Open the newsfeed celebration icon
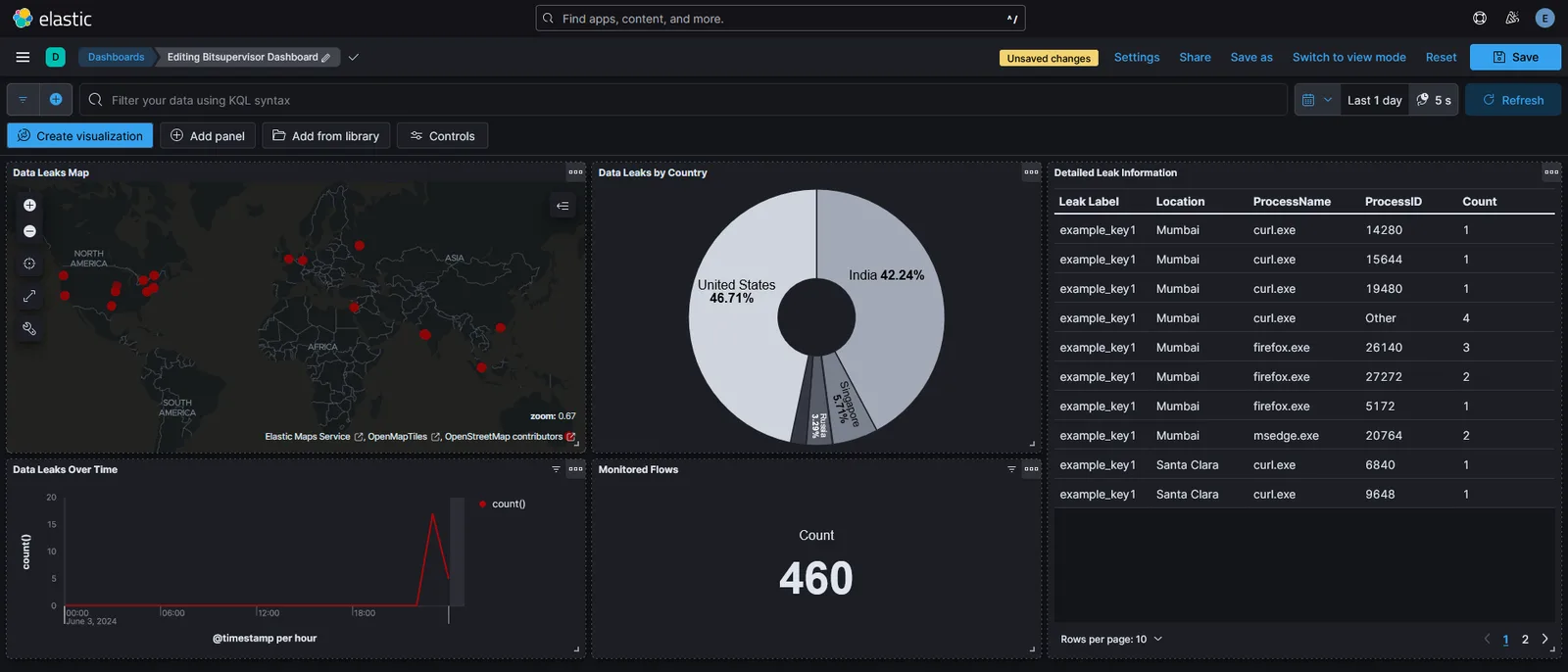This screenshot has height=672, width=1568. tap(1512, 19)
